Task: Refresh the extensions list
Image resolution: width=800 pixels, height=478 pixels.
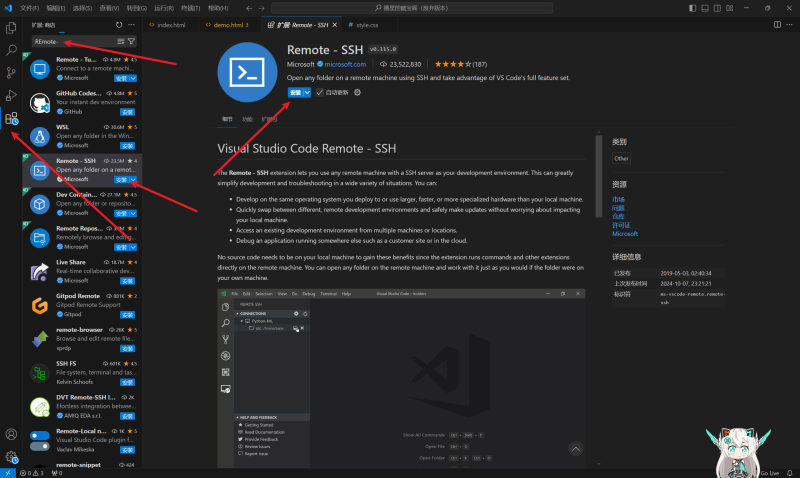Action: (x=119, y=24)
